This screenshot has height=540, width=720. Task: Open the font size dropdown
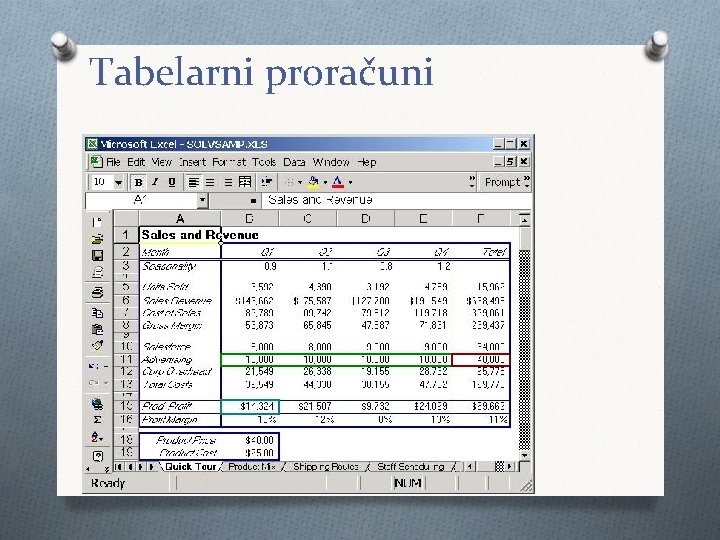click(118, 183)
